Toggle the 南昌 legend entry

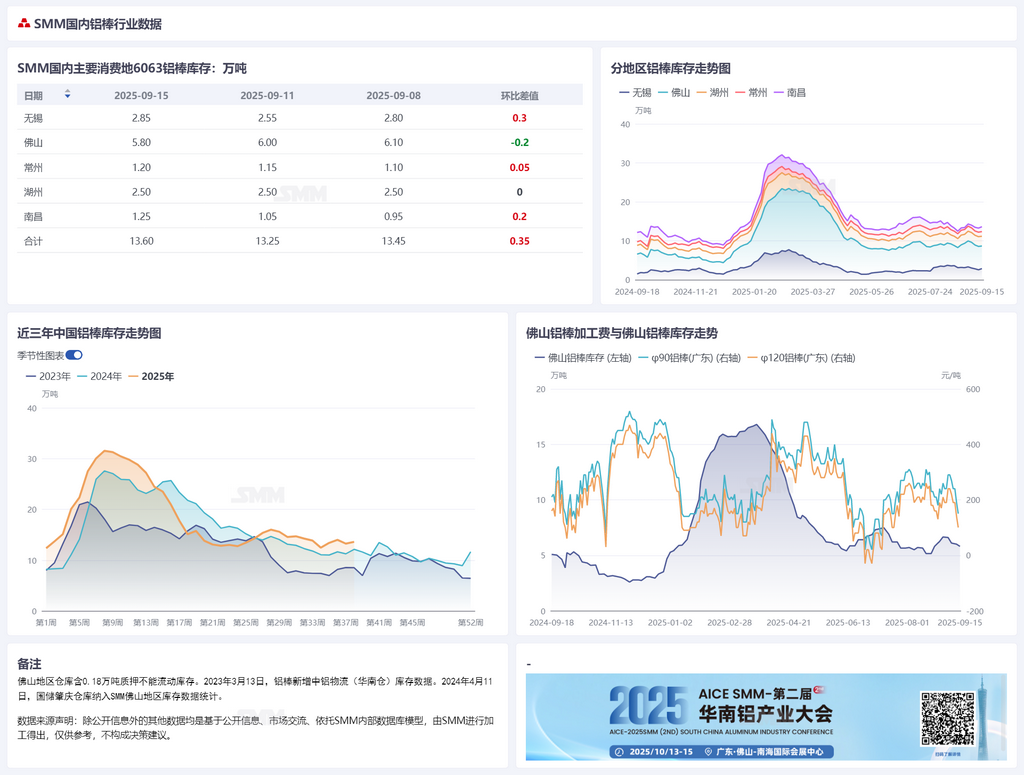pos(790,93)
